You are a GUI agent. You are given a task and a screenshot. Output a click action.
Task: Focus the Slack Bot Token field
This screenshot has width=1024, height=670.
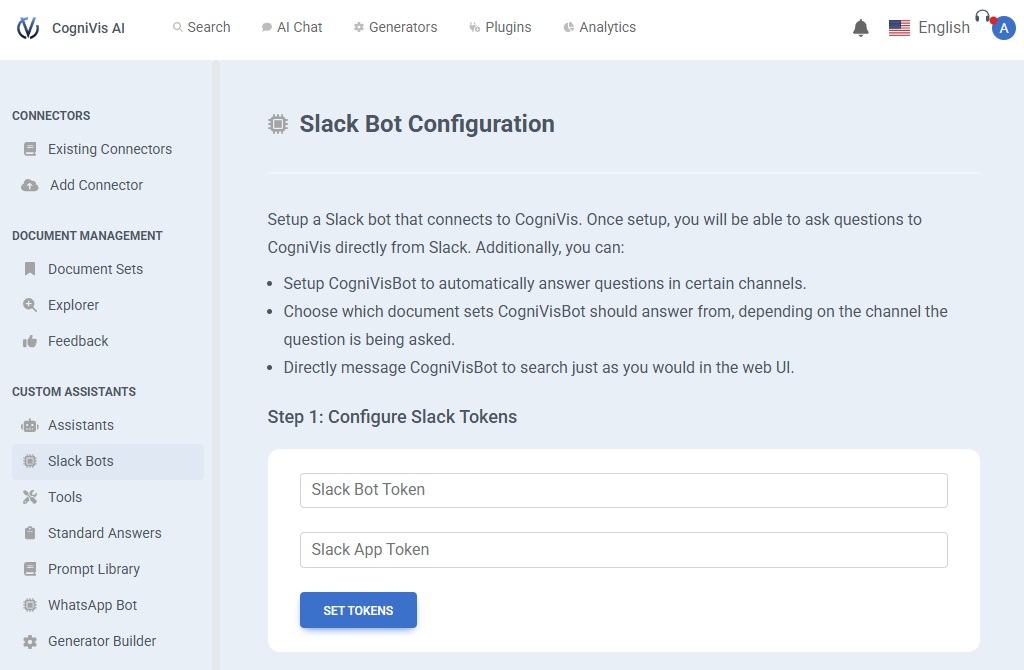click(x=623, y=490)
